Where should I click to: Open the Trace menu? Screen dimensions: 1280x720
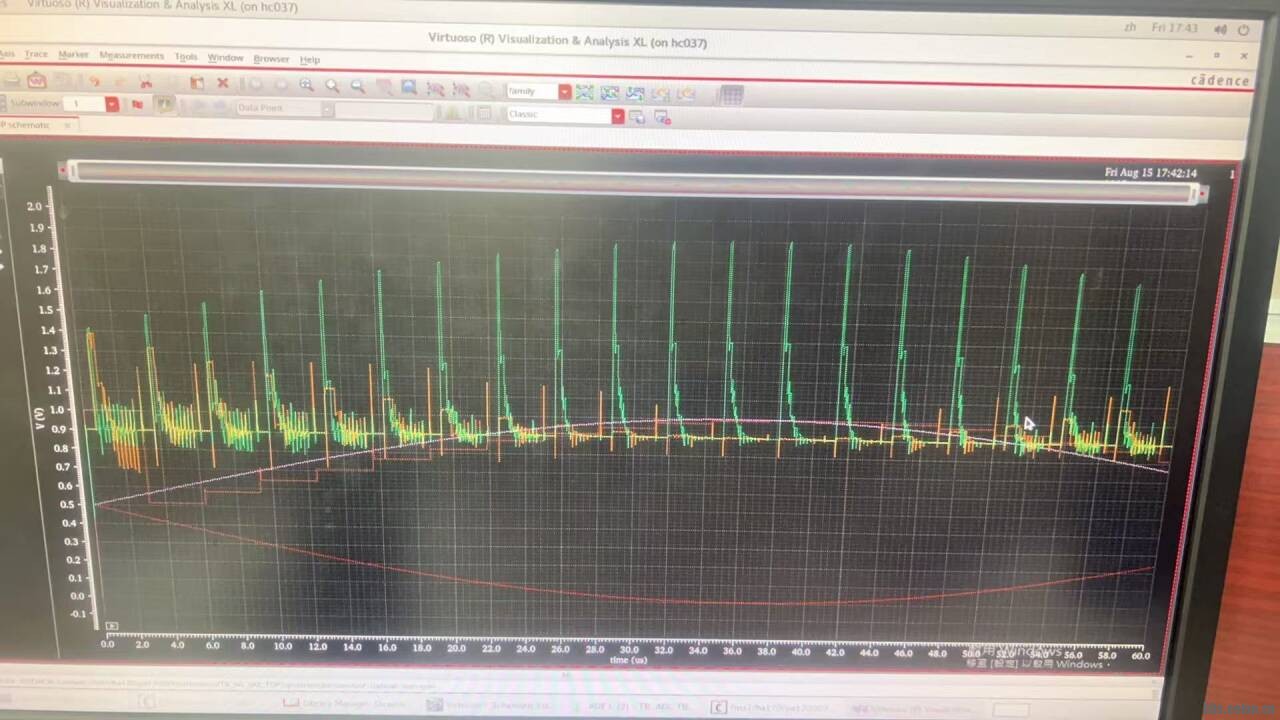click(x=36, y=54)
